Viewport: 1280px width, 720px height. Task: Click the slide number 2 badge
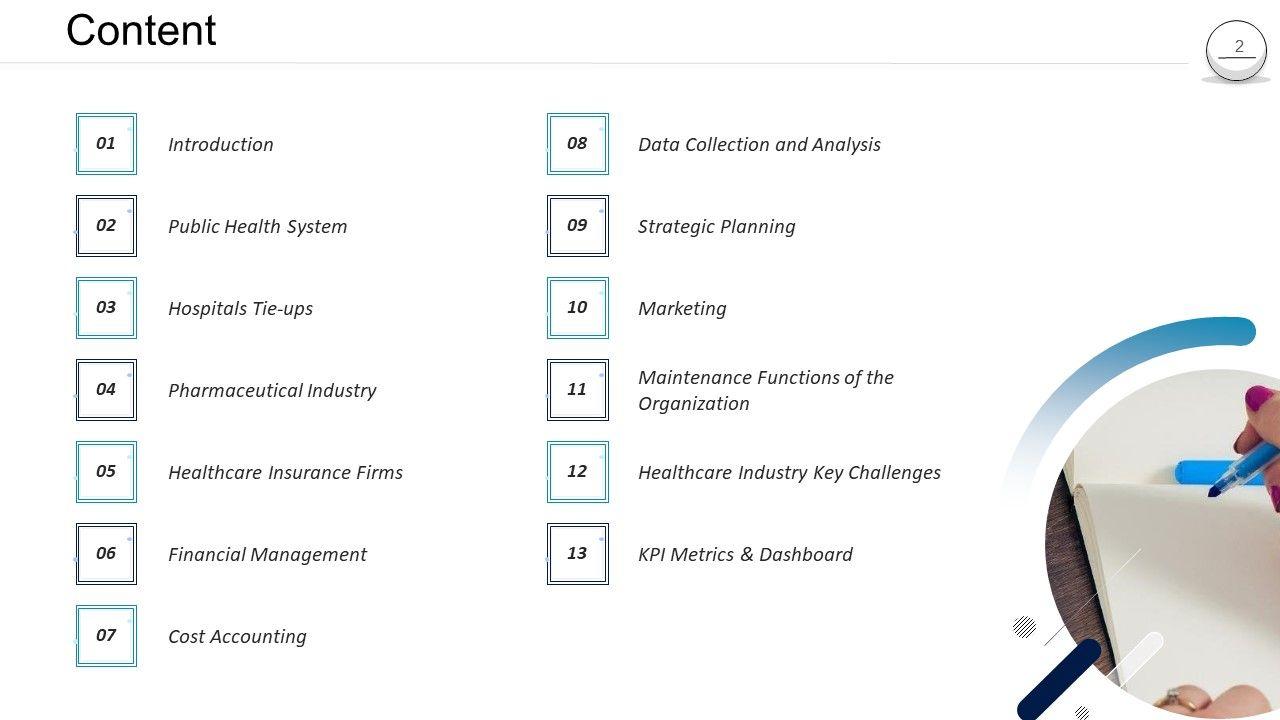[1237, 48]
